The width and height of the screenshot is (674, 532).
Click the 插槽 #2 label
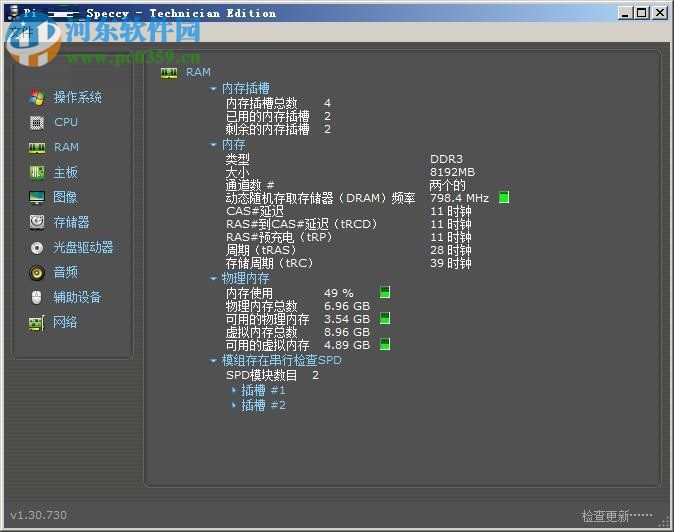pyautogui.click(x=263, y=405)
